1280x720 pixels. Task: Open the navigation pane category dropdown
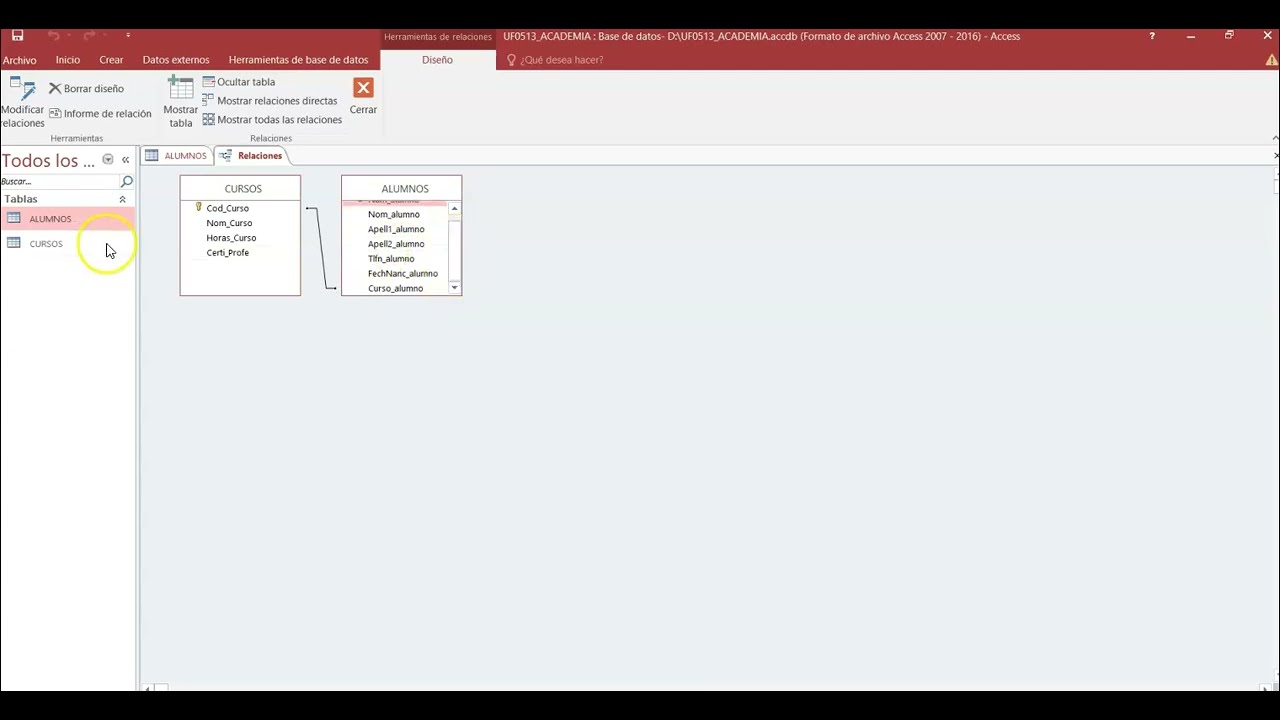[x=108, y=160]
